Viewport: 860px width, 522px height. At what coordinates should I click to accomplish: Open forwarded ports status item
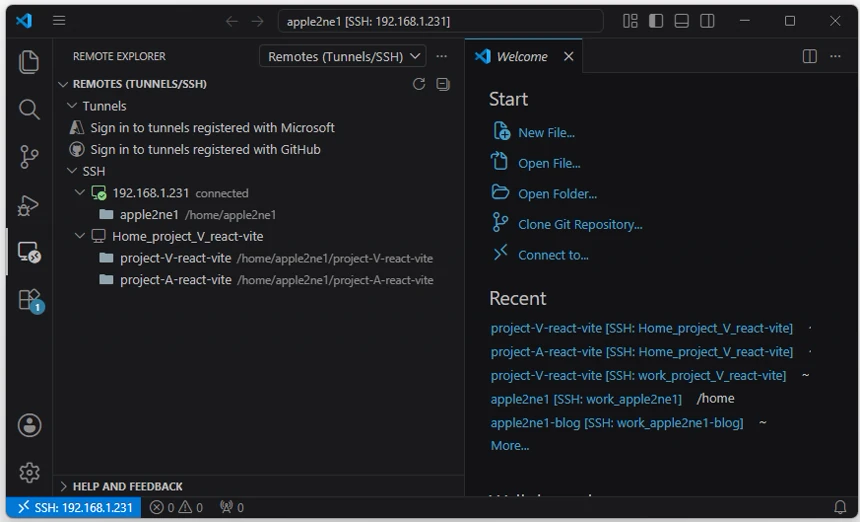231,508
